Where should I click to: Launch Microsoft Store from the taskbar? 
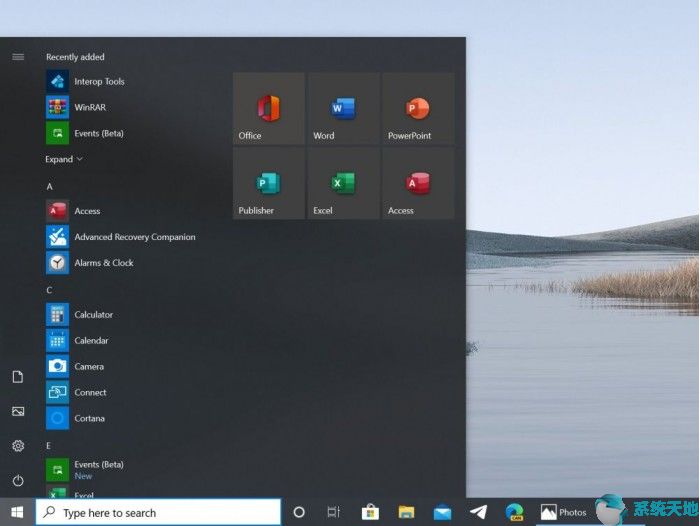pos(370,512)
